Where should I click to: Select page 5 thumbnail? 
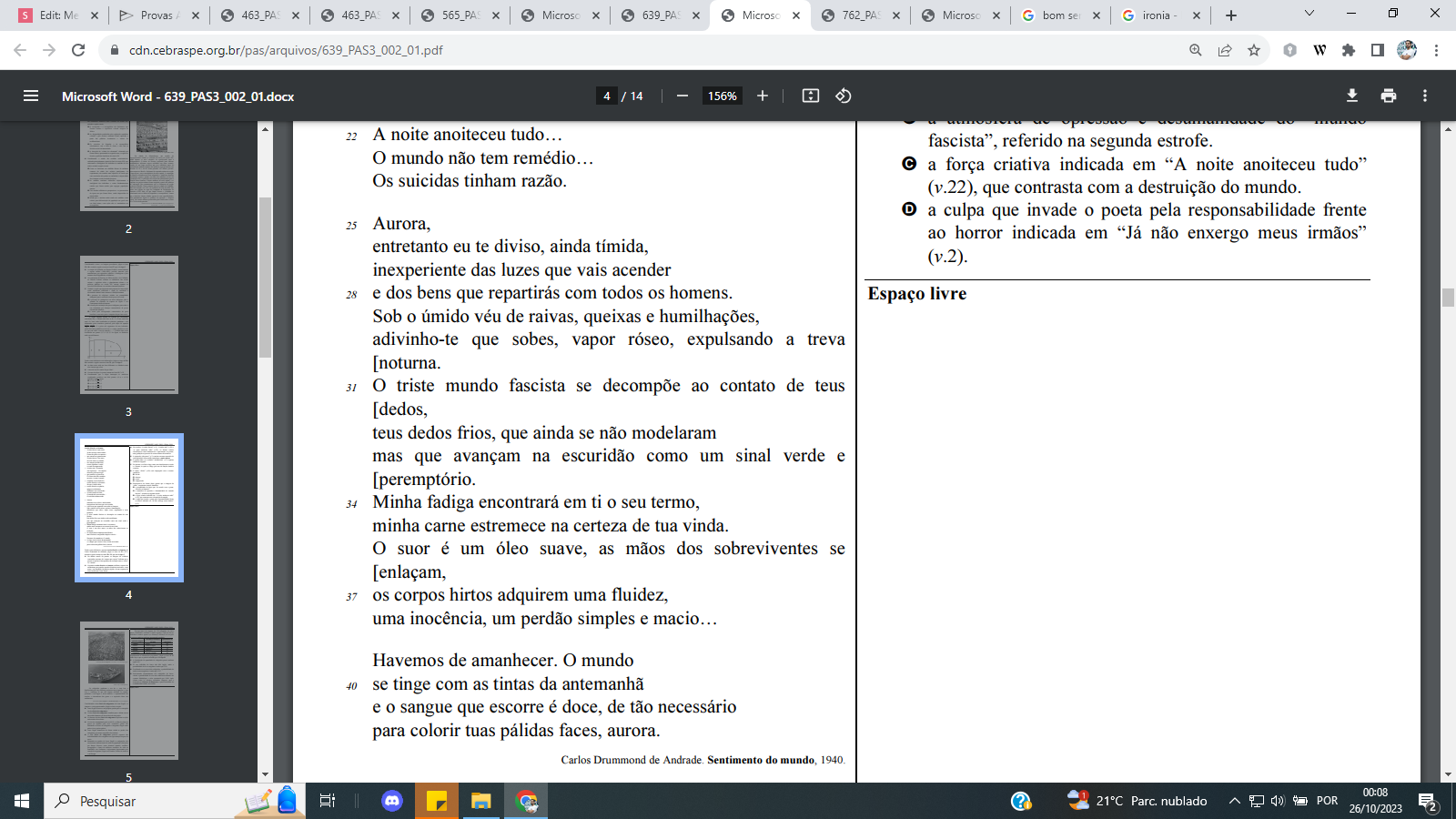[129, 691]
